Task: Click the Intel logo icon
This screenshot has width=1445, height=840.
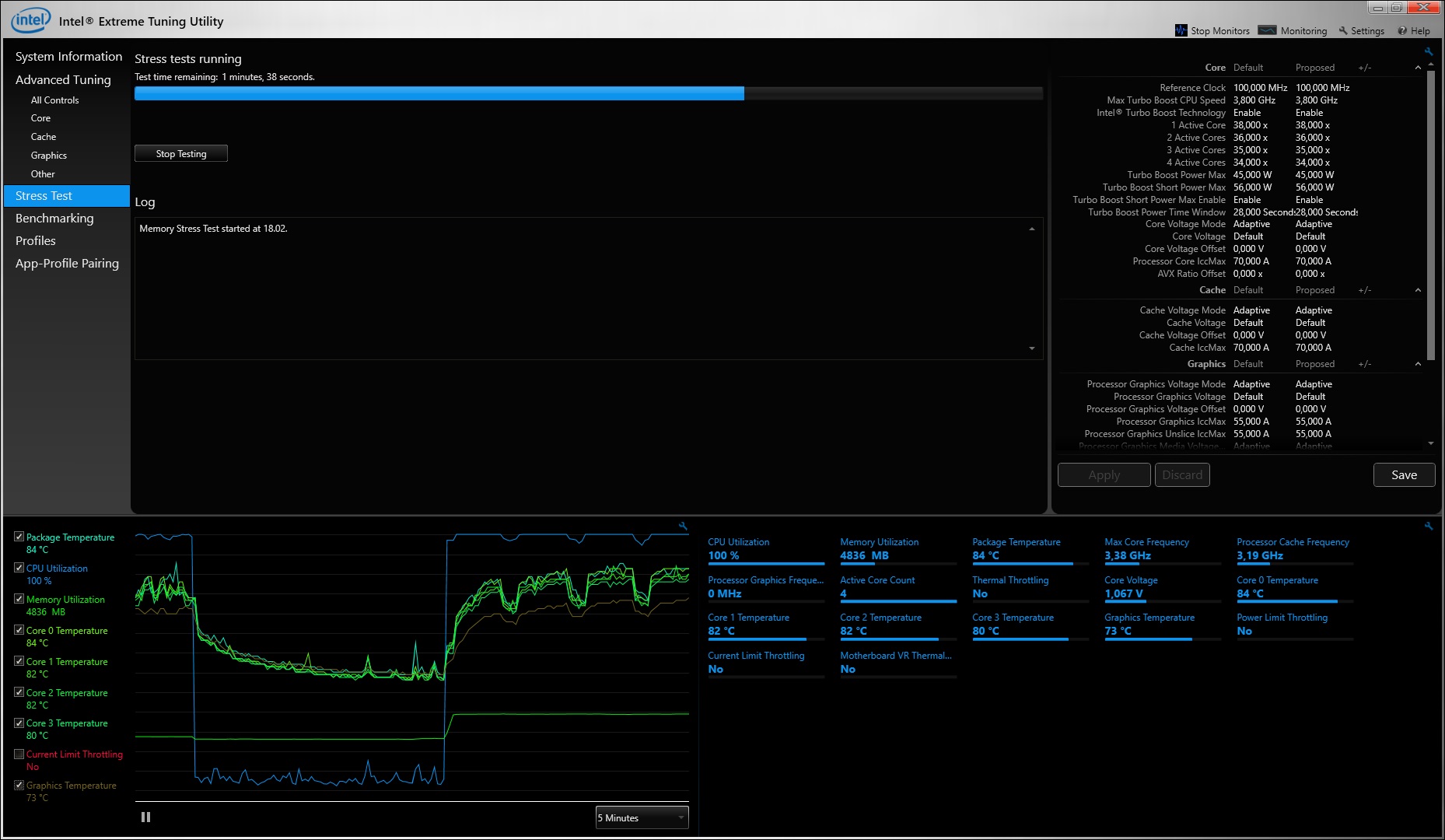Action: point(31,20)
